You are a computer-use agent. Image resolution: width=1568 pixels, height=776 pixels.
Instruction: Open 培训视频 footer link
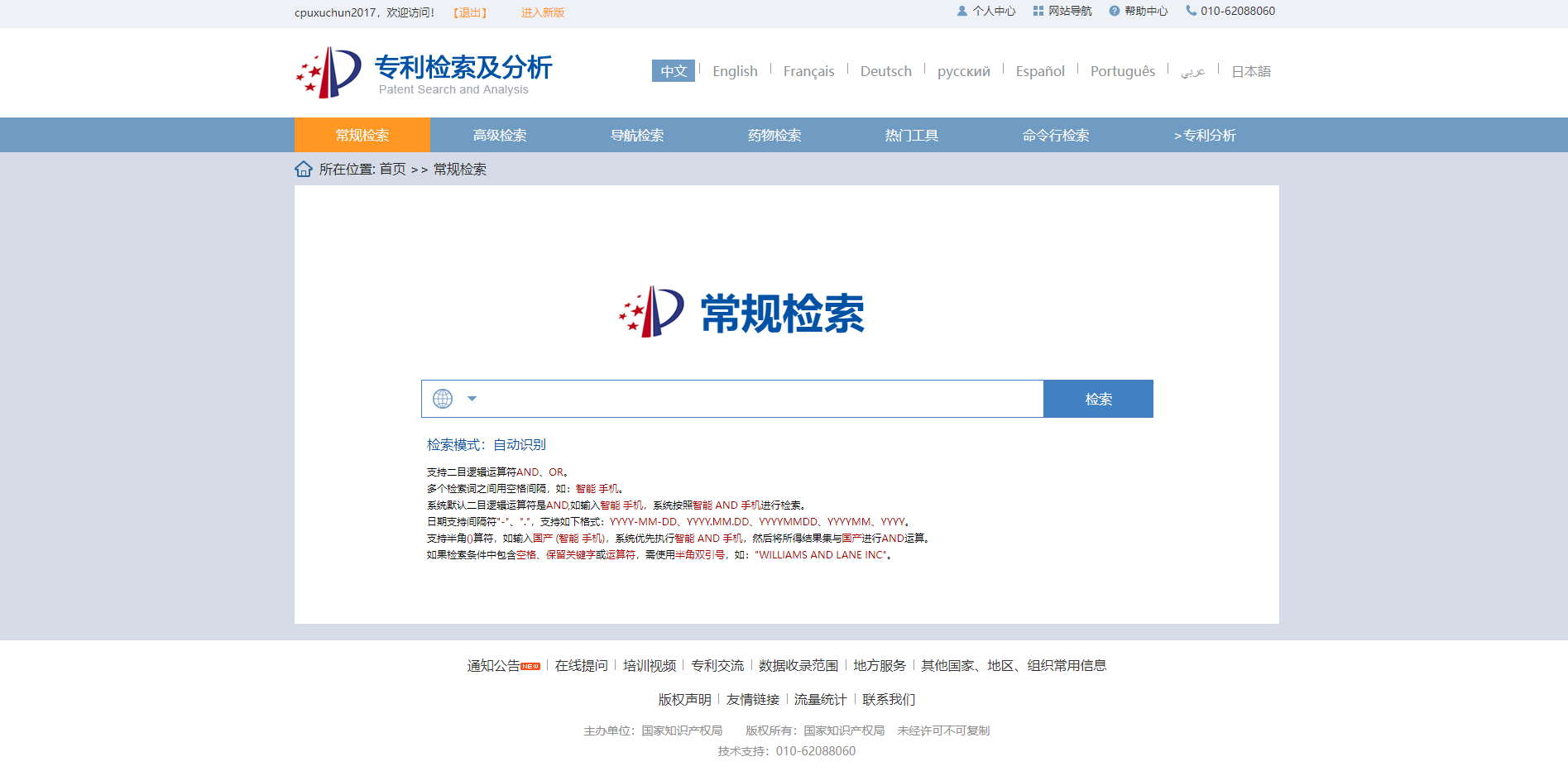[x=650, y=665]
